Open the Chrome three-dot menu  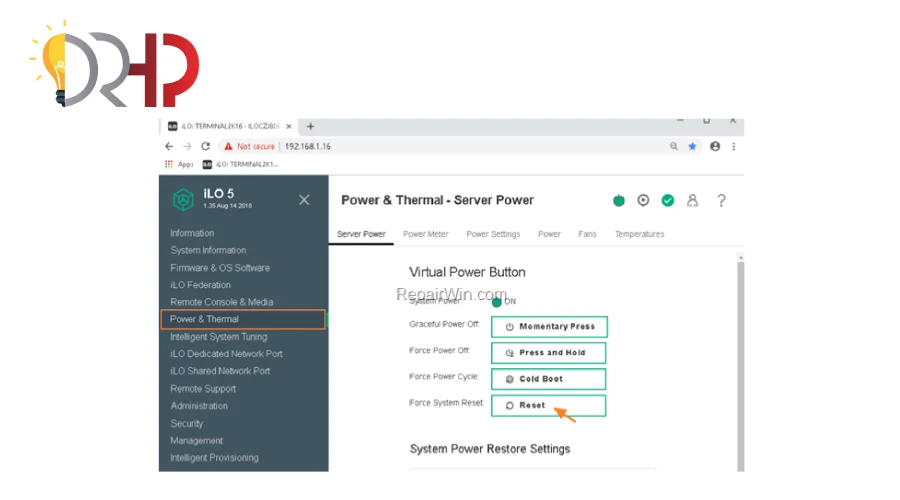tap(734, 146)
